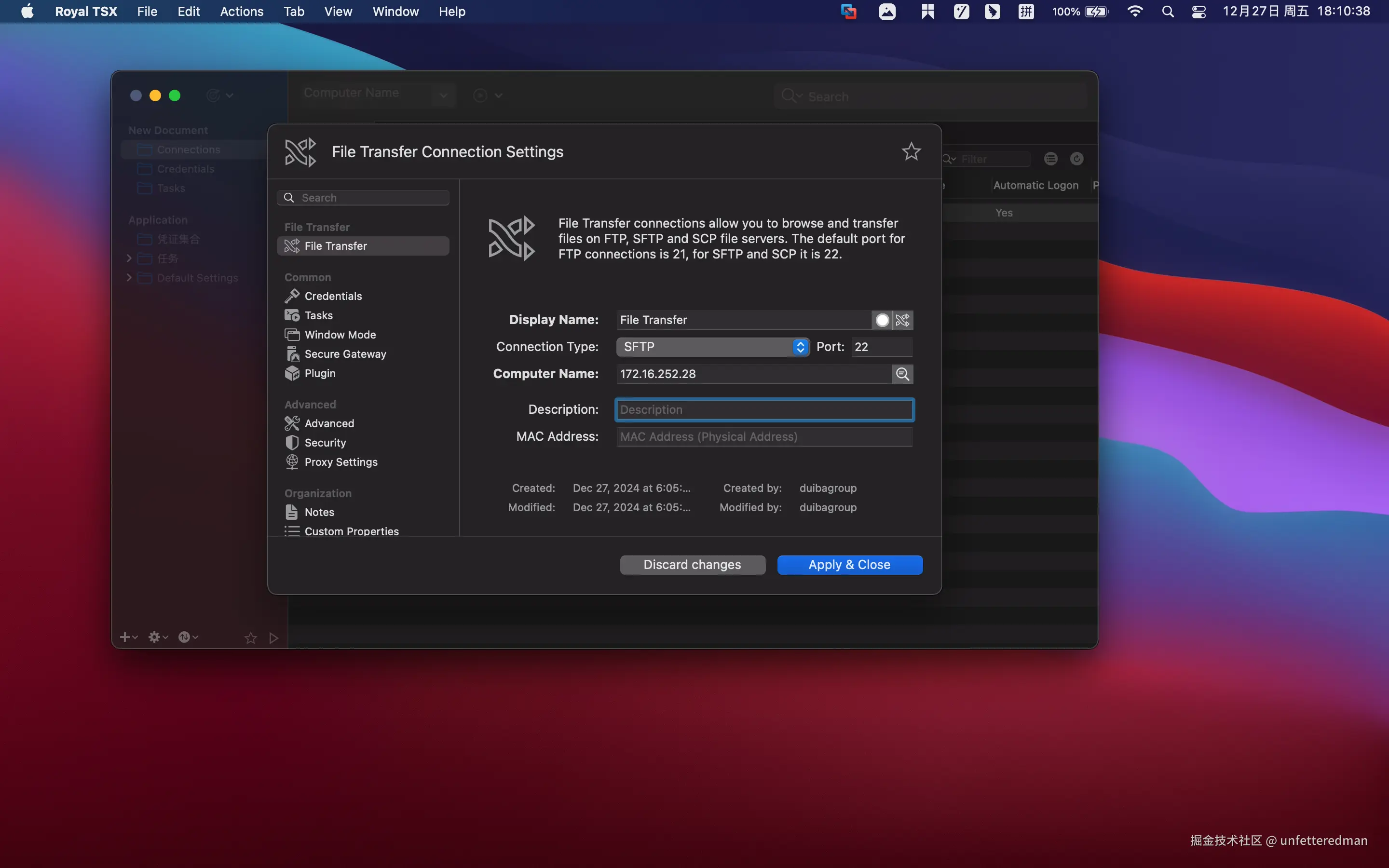Open the Tab menu in menu bar
The height and width of the screenshot is (868, 1389).
[x=293, y=12]
